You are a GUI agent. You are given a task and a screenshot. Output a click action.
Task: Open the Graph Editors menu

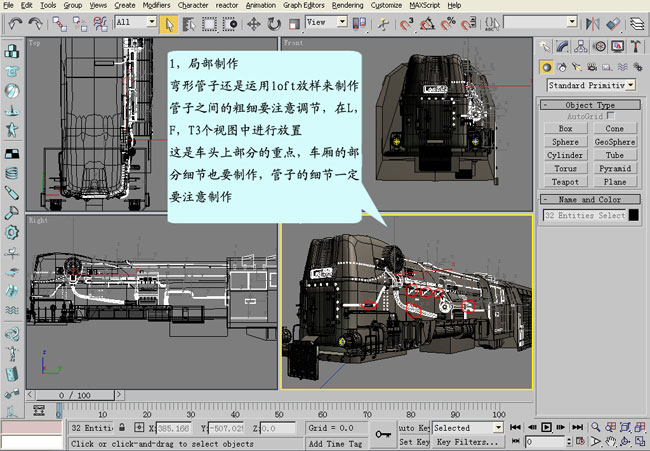304,5
